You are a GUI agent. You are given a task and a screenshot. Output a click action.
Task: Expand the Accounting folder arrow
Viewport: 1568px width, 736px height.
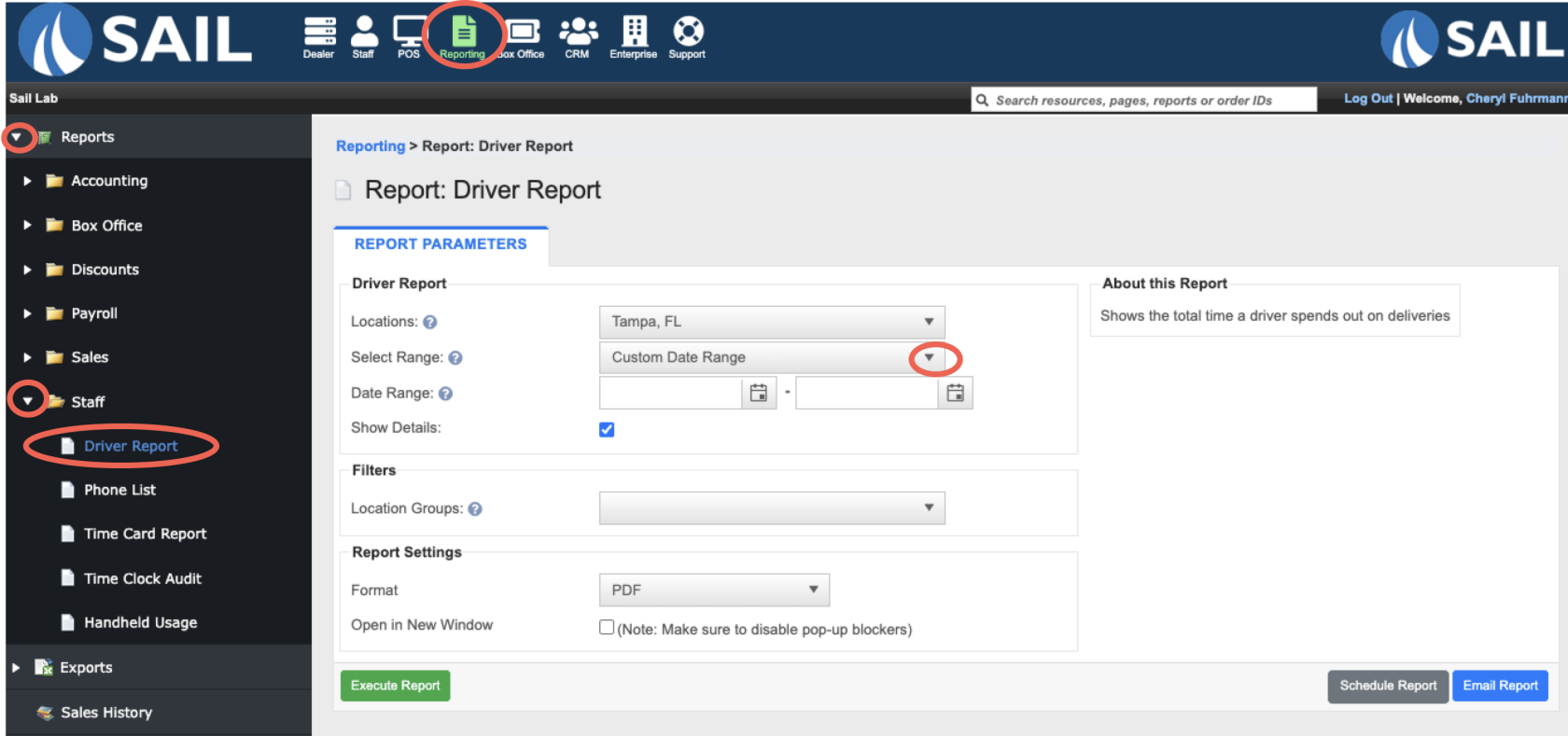coord(27,181)
